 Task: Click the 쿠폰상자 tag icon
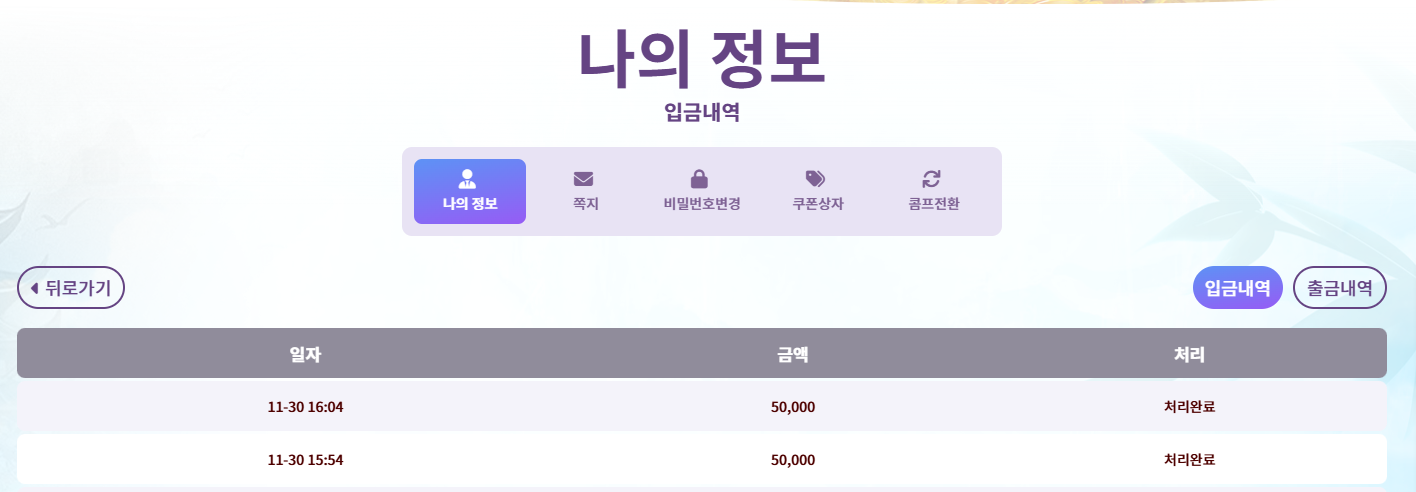click(816, 179)
